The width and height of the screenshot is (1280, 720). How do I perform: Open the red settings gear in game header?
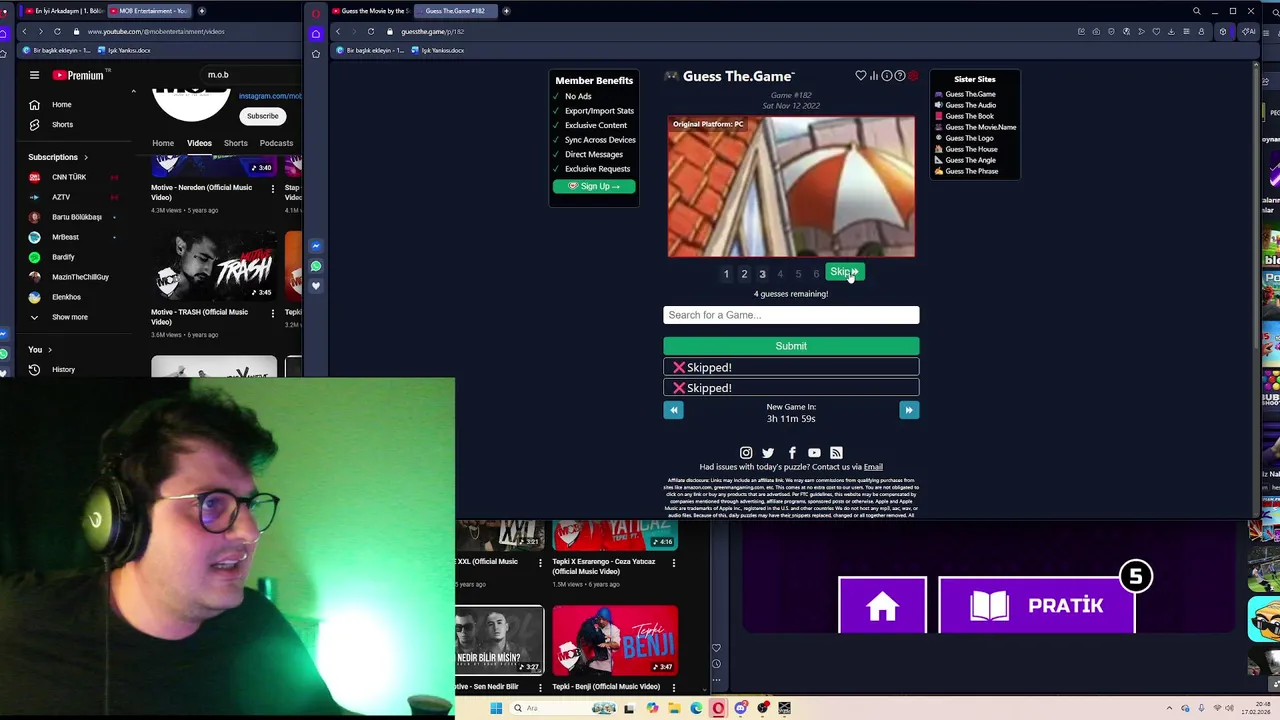click(x=912, y=76)
